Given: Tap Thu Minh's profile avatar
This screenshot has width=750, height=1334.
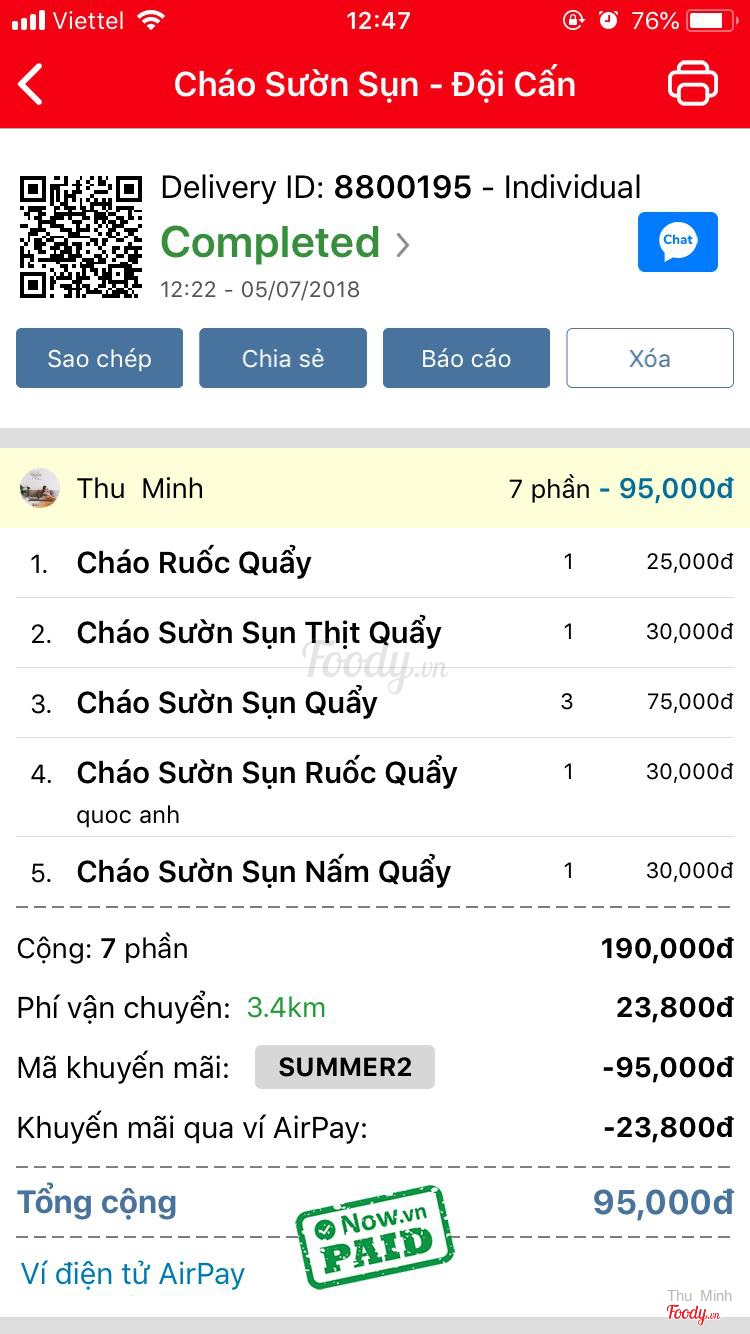Looking at the screenshot, I should (40, 488).
